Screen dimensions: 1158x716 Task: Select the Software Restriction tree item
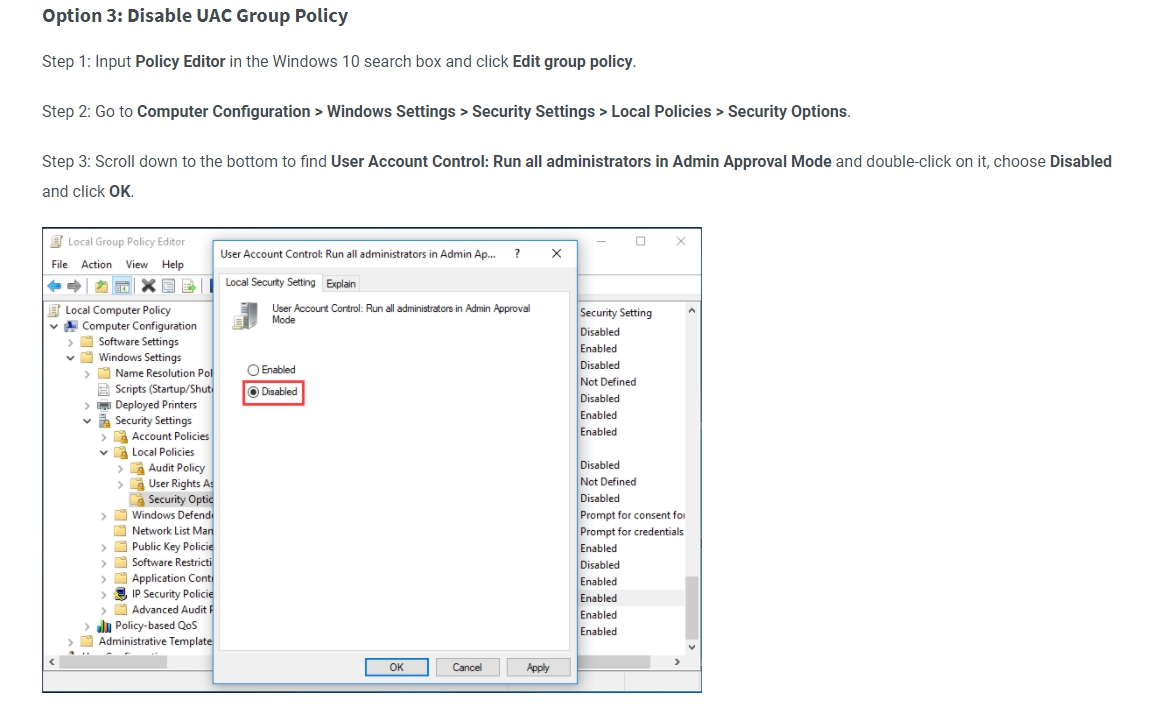point(171,562)
